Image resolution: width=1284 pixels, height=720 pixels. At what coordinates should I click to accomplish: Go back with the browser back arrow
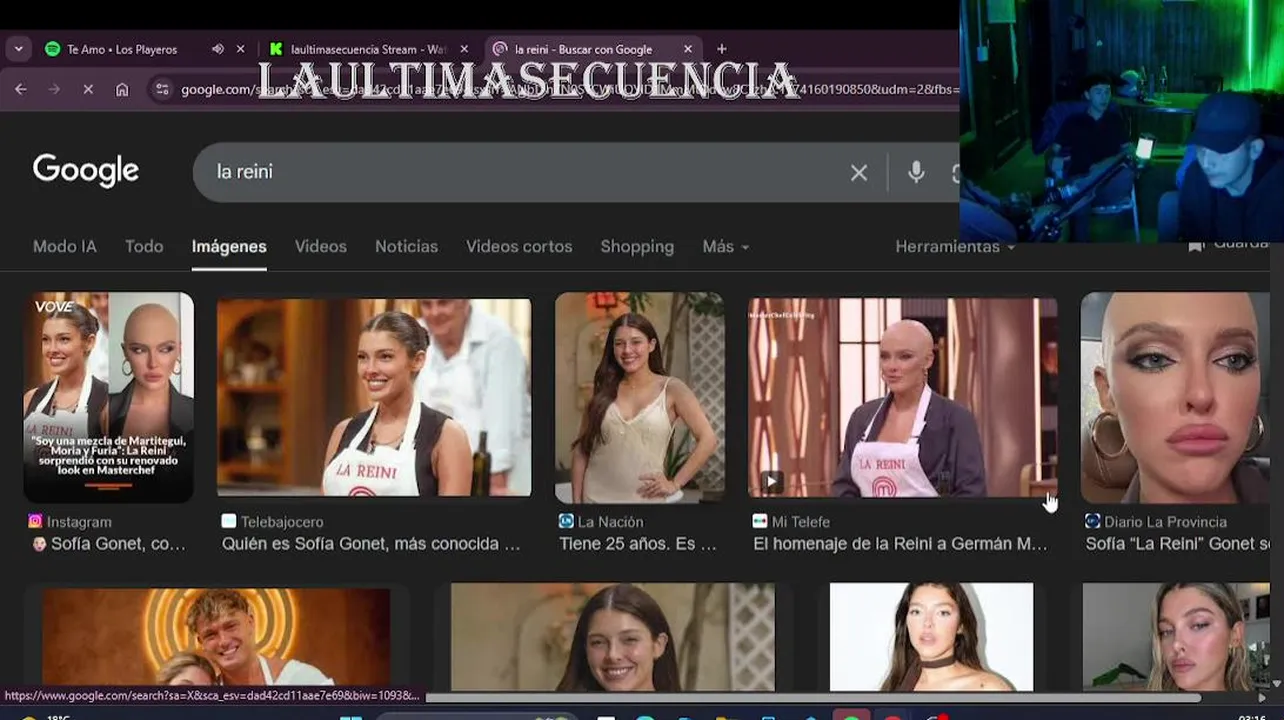[20, 89]
